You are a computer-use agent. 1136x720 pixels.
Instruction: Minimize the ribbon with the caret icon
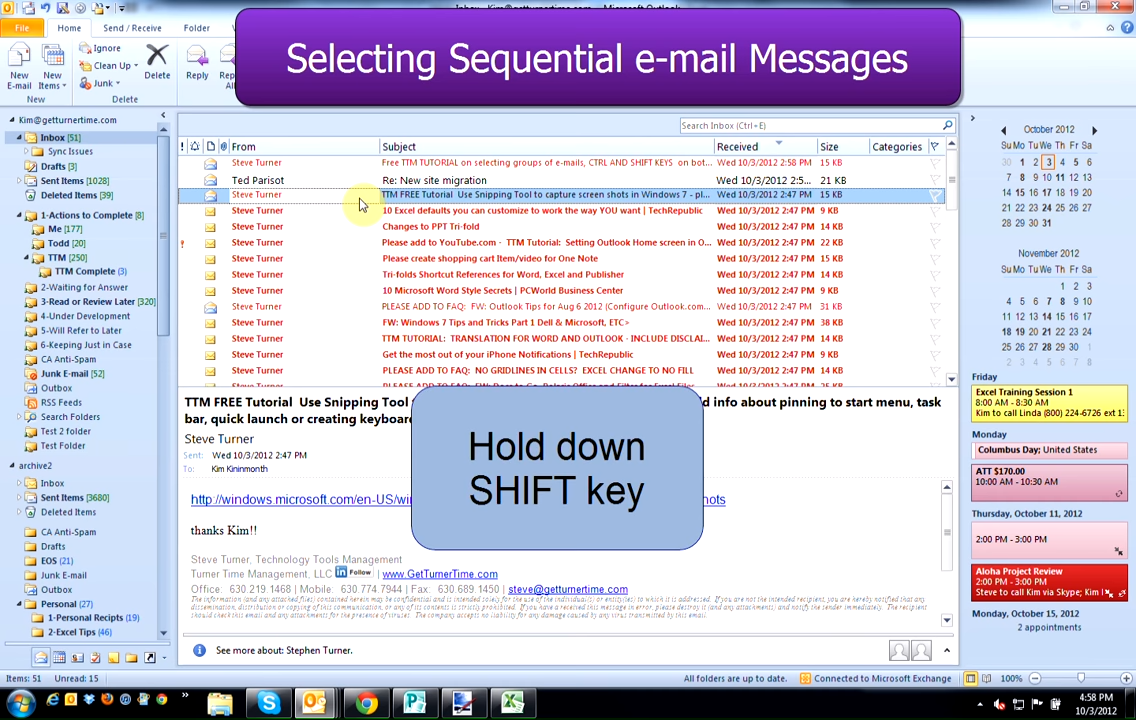(x=1110, y=28)
